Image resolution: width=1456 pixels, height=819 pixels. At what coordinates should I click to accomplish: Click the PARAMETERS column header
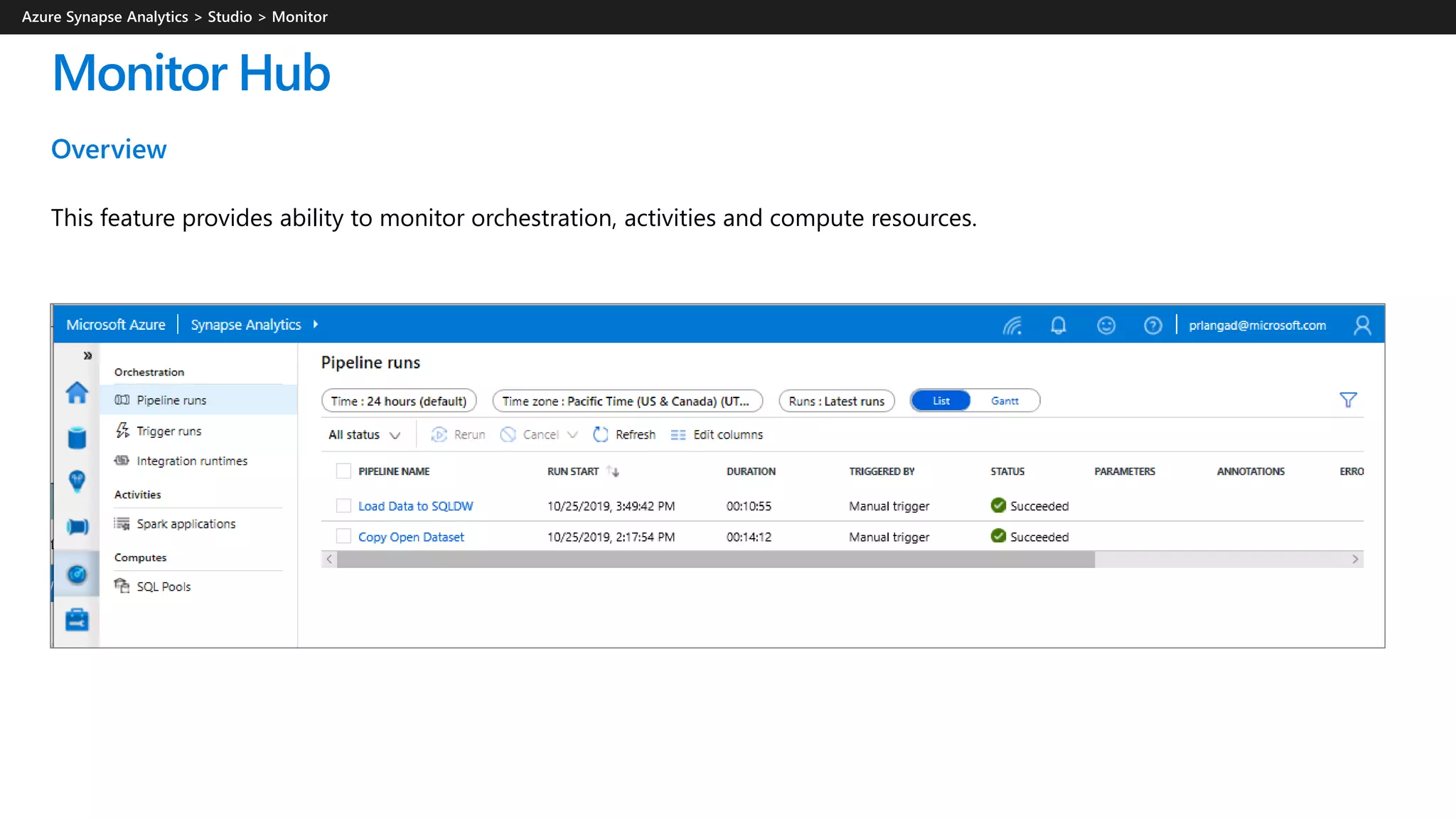click(1125, 471)
